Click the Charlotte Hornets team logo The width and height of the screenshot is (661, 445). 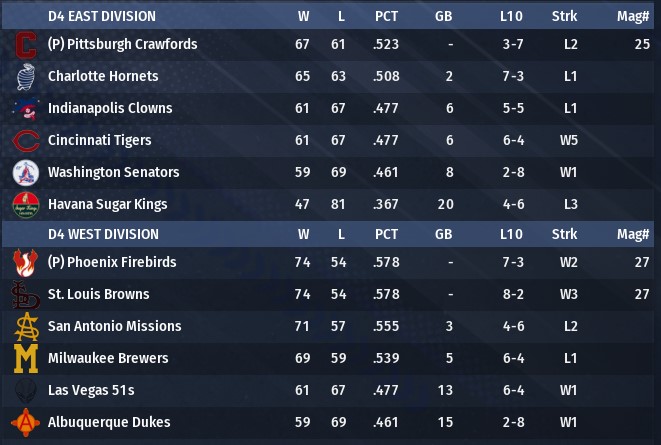[x=25, y=77]
